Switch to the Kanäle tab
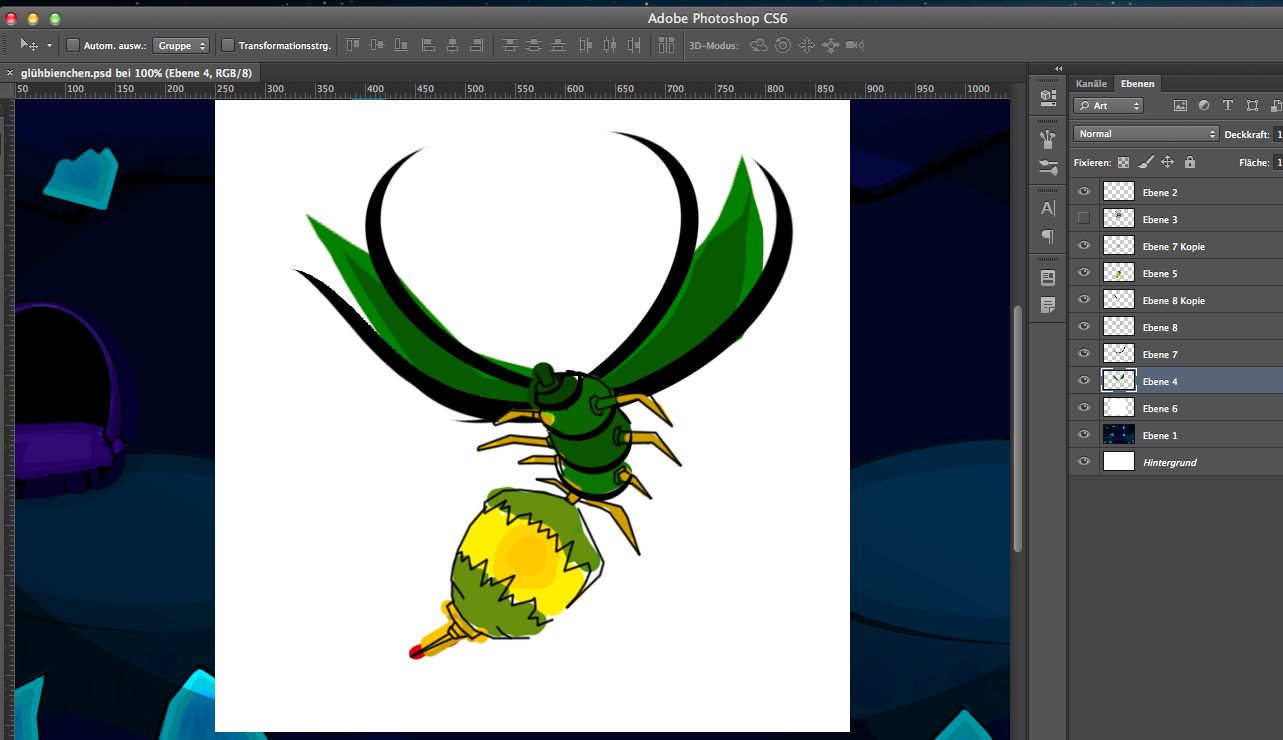 1091,84
